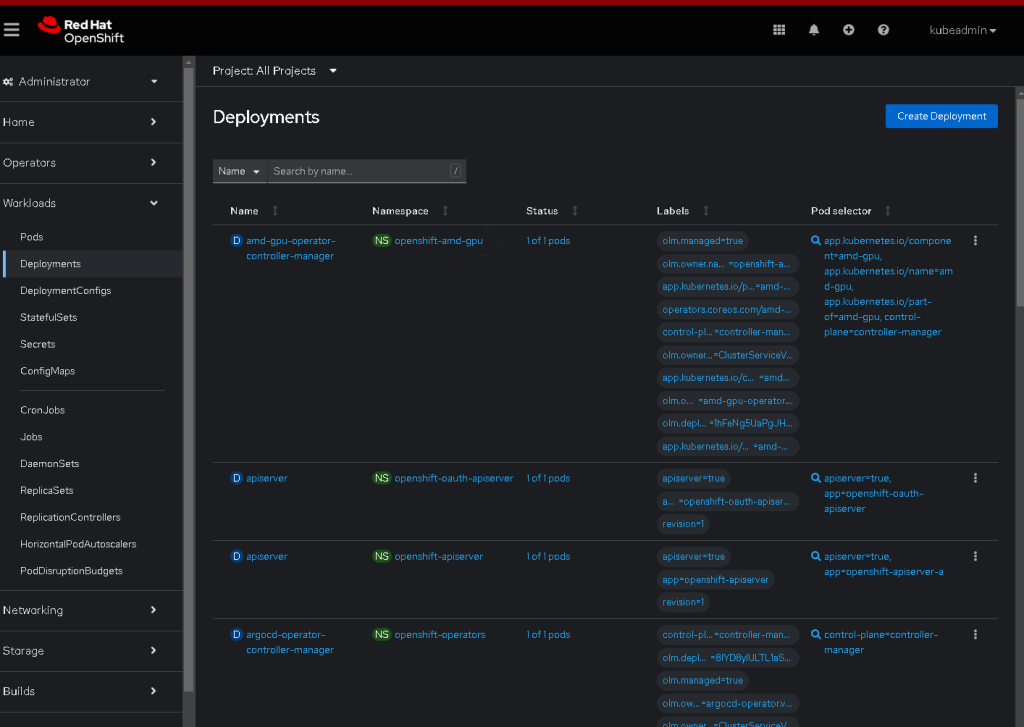Viewport: 1024px width, 727px height.
Task: Open Jobs in the sidebar
Action: point(31,437)
